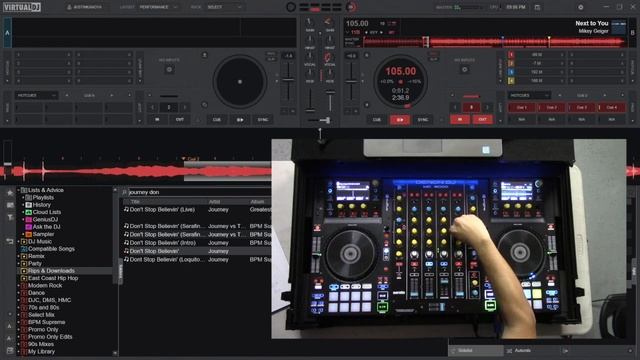
Task: Click the back arrow icon in browser sidebar
Action: click(10, 241)
